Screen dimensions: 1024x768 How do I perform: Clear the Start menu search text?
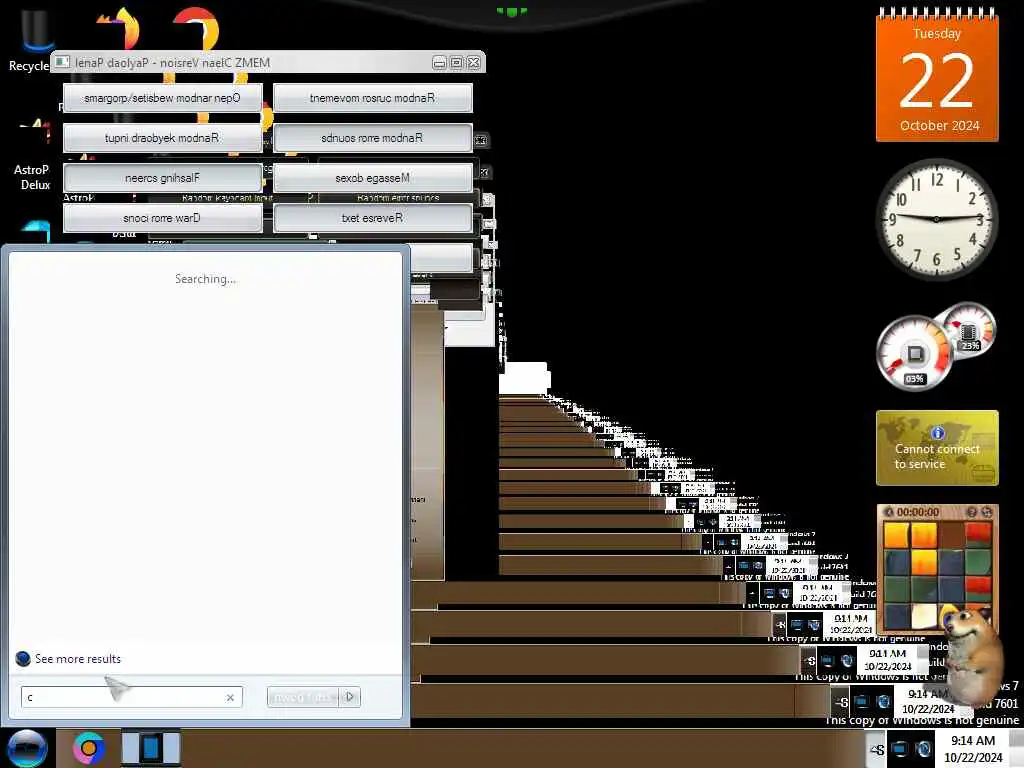coord(230,697)
